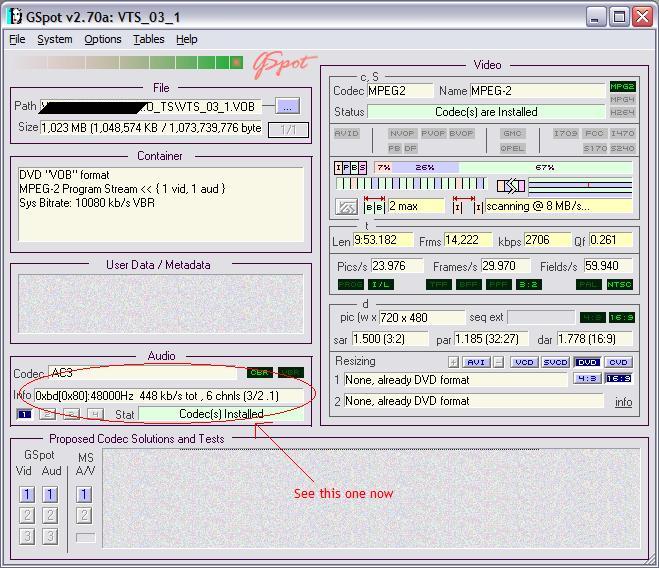Click the frame scan icon left of 2 max
The height and width of the screenshot is (568, 659).
(x=346, y=207)
